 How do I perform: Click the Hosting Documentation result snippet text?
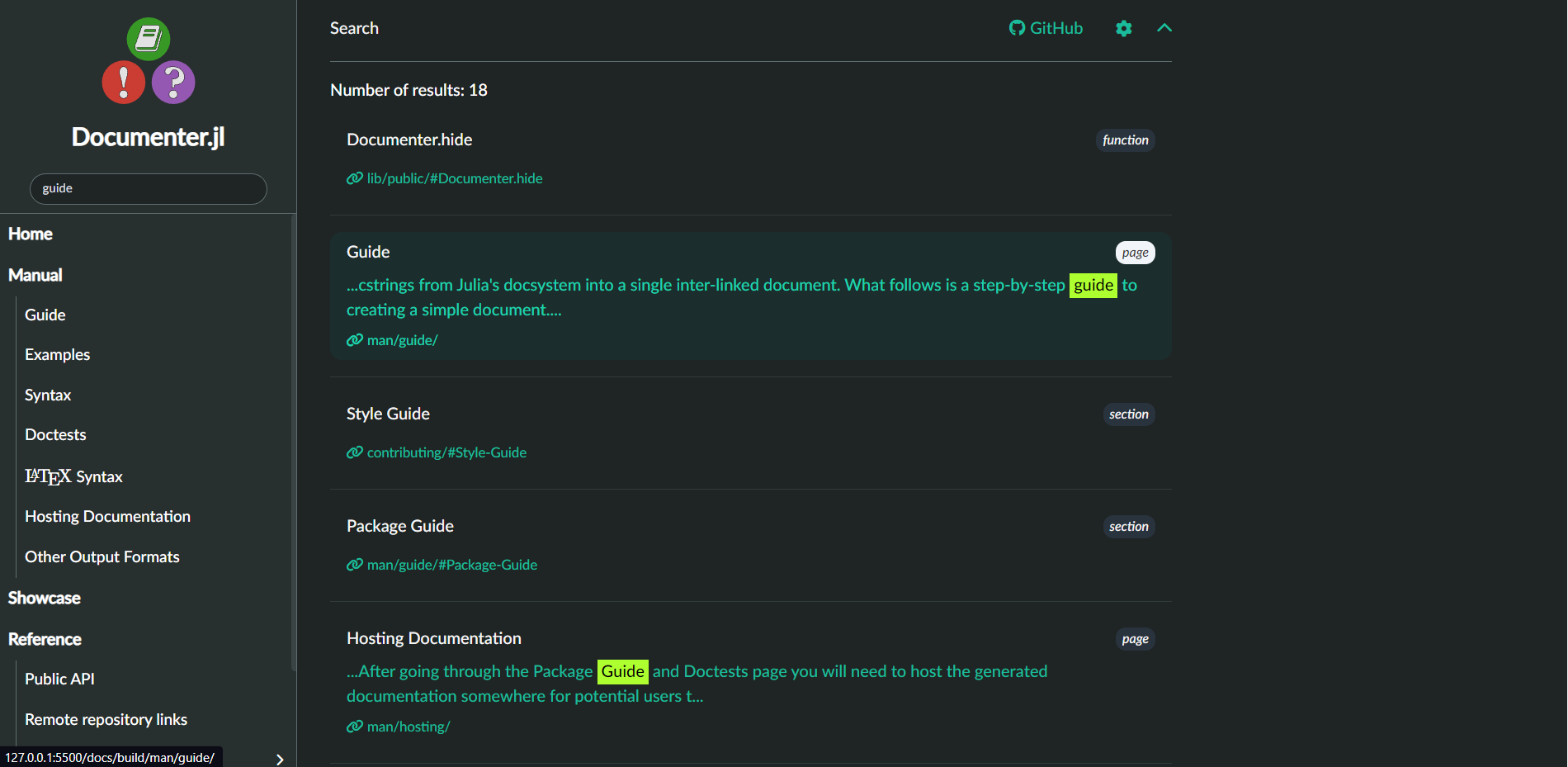point(697,684)
